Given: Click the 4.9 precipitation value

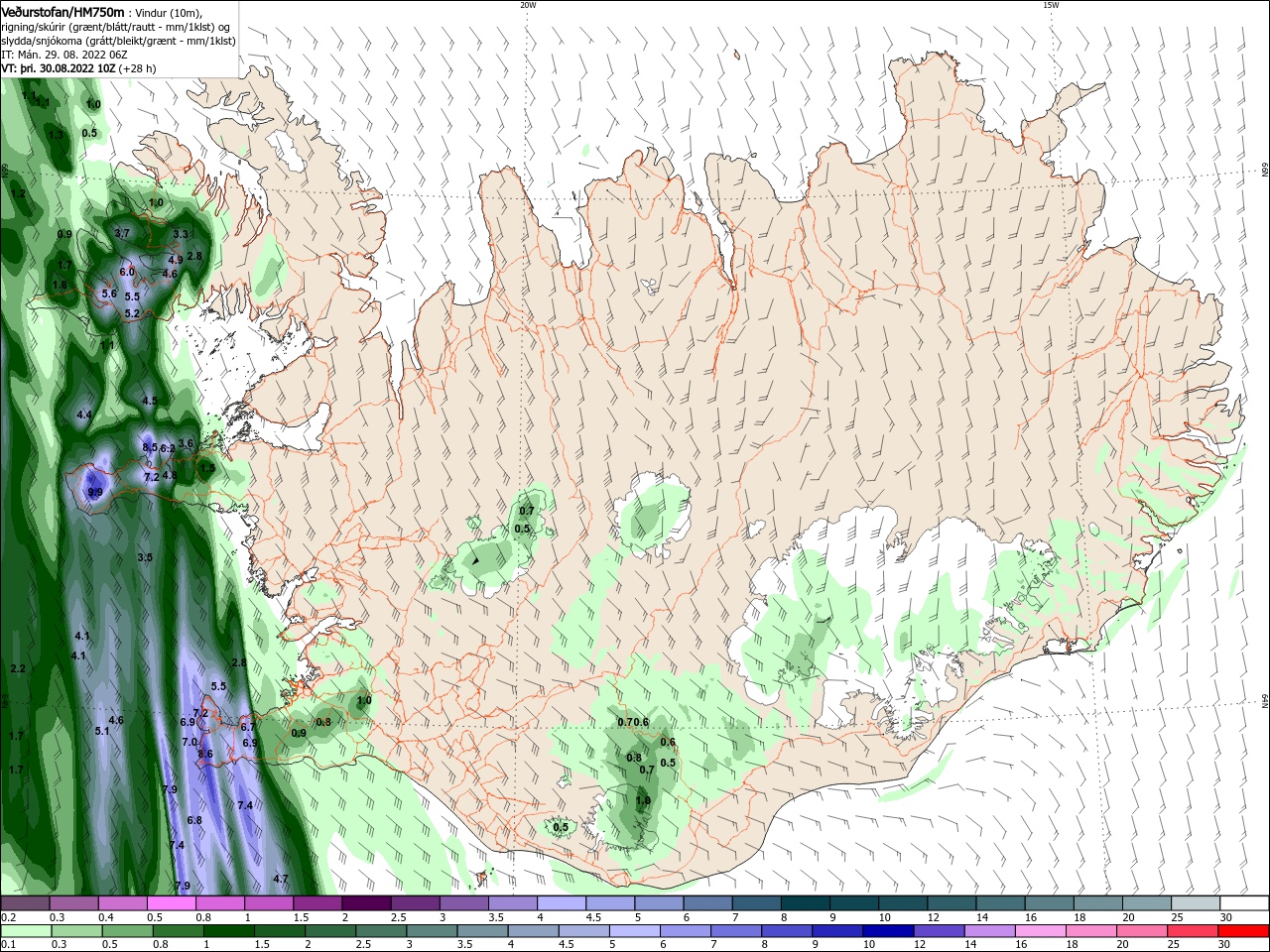Looking at the screenshot, I should tap(176, 260).
